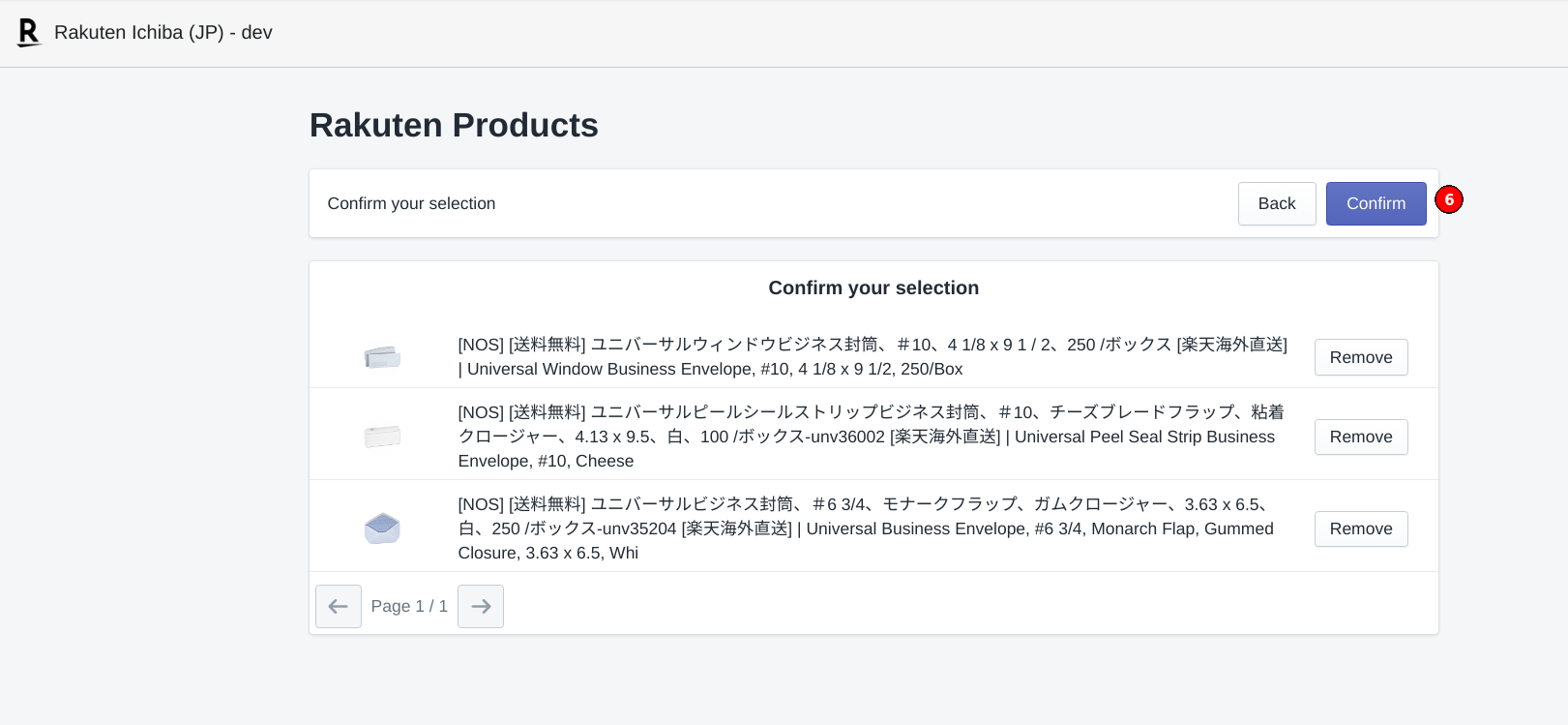Open the Peel Seal Strip envelope thumbnail

(382, 437)
